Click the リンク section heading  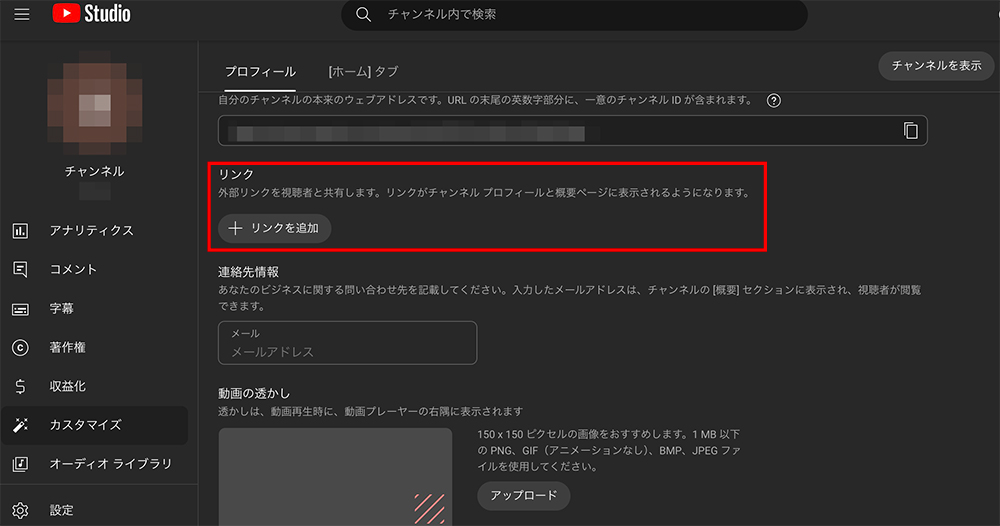pos(236,174)
